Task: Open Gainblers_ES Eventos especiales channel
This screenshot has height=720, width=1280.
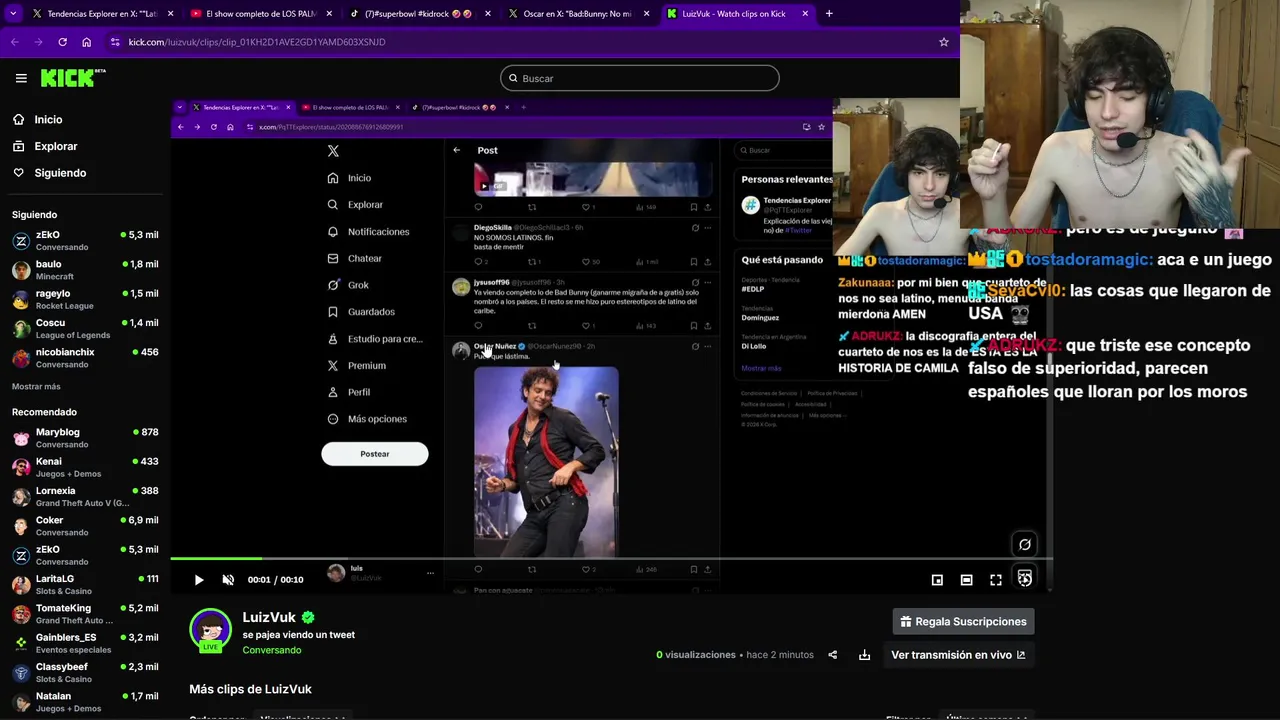Action: (x=85, y=644)
